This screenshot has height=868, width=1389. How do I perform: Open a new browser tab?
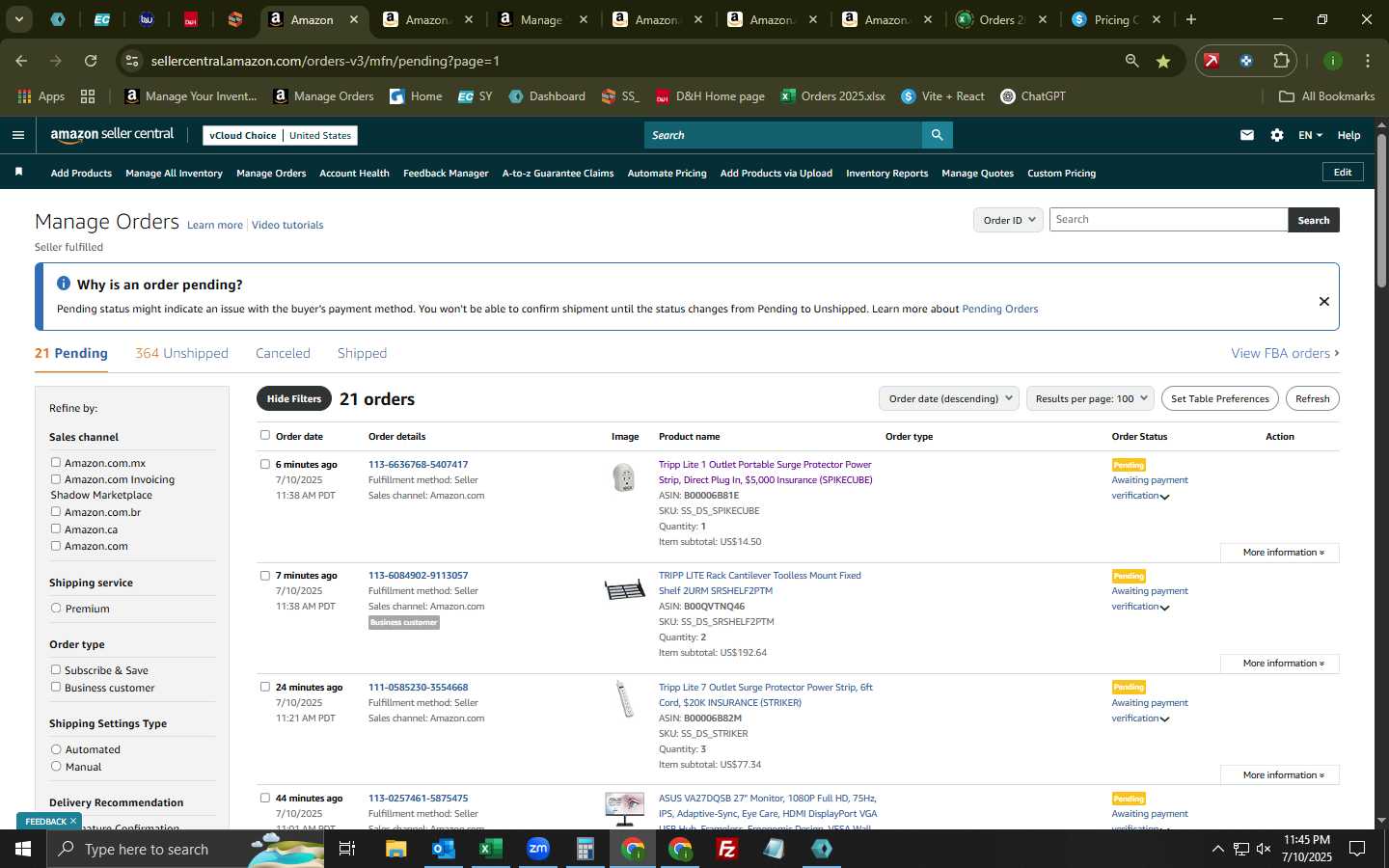click(x=1191, y=19)
